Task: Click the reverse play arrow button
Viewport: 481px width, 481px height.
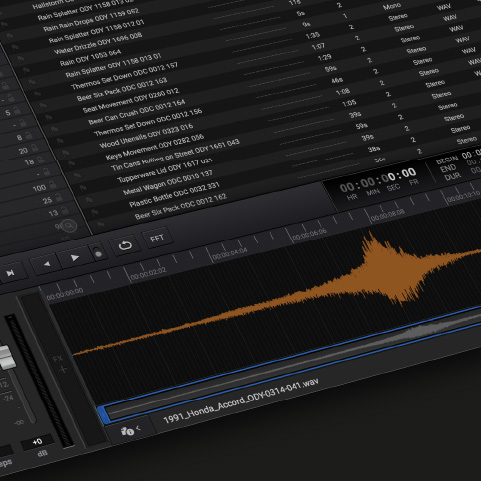Action: pyautogui.click(x=47, y=264)
